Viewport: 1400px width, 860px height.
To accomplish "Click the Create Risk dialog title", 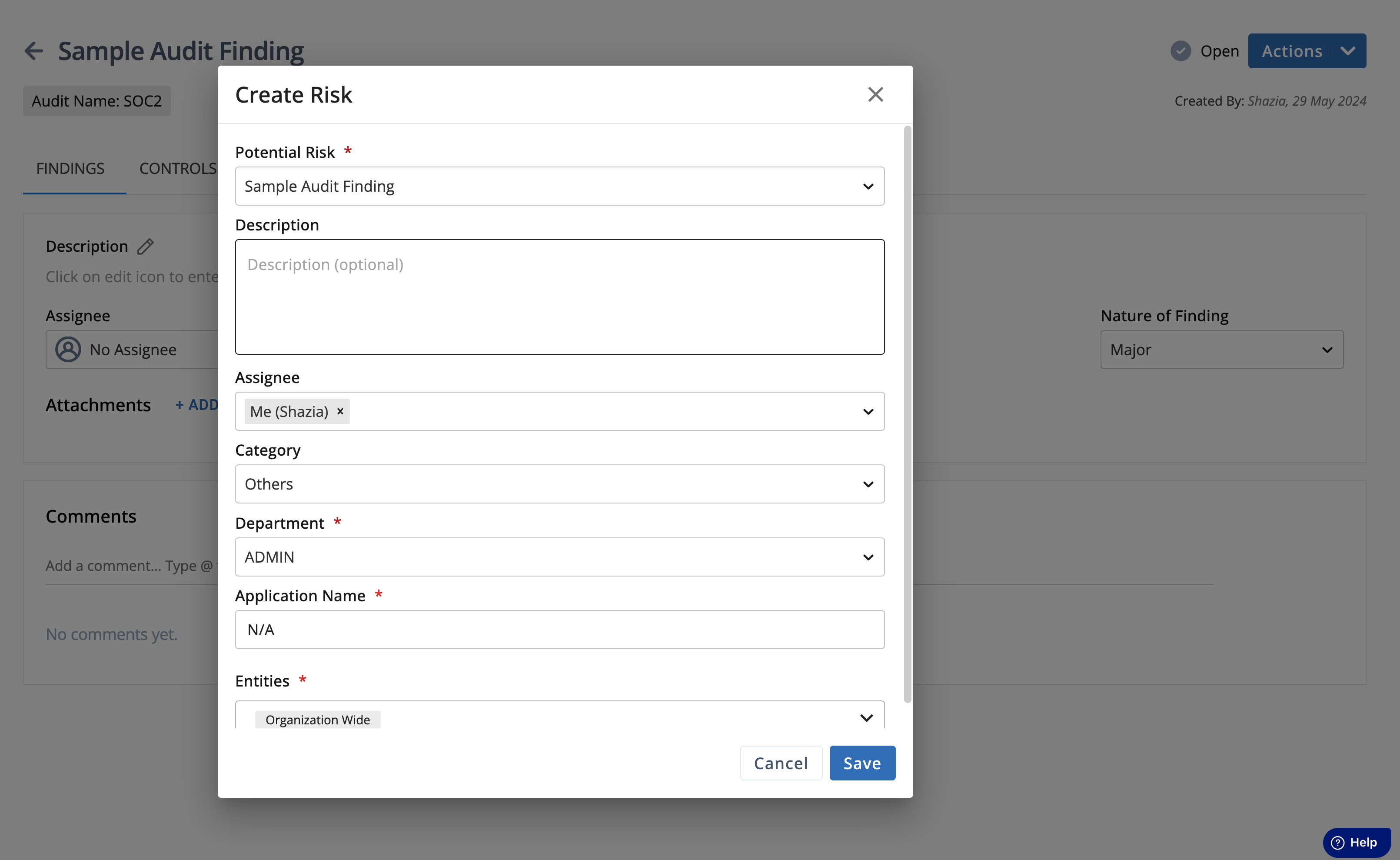I will [x=294, y=94].
